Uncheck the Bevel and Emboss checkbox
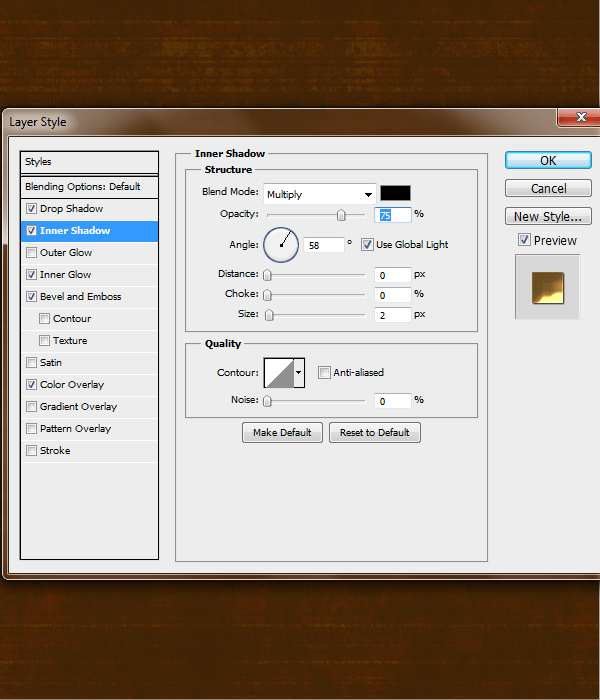This screenshot has height=700, width=600. 31,296
